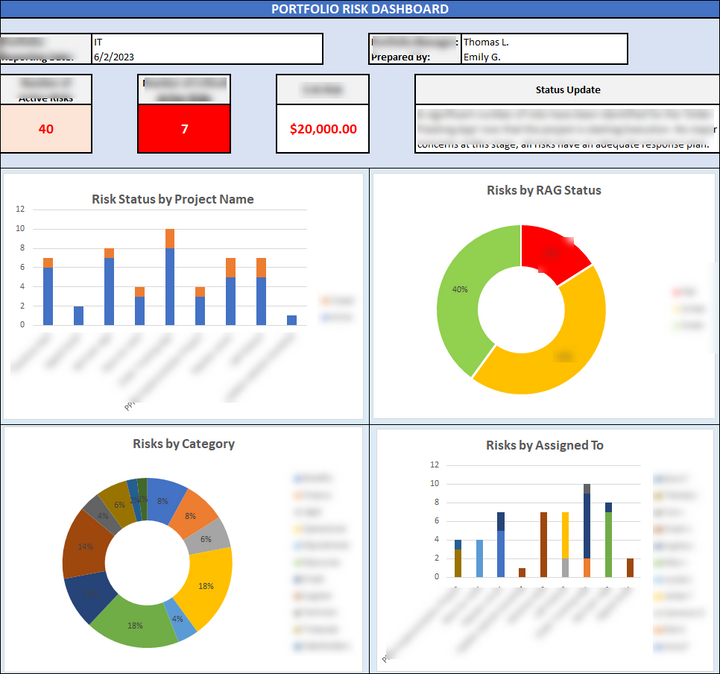Select the tallest bar in Risk Status chart
Screen dimensions: 720x674
tap(170, 285)
